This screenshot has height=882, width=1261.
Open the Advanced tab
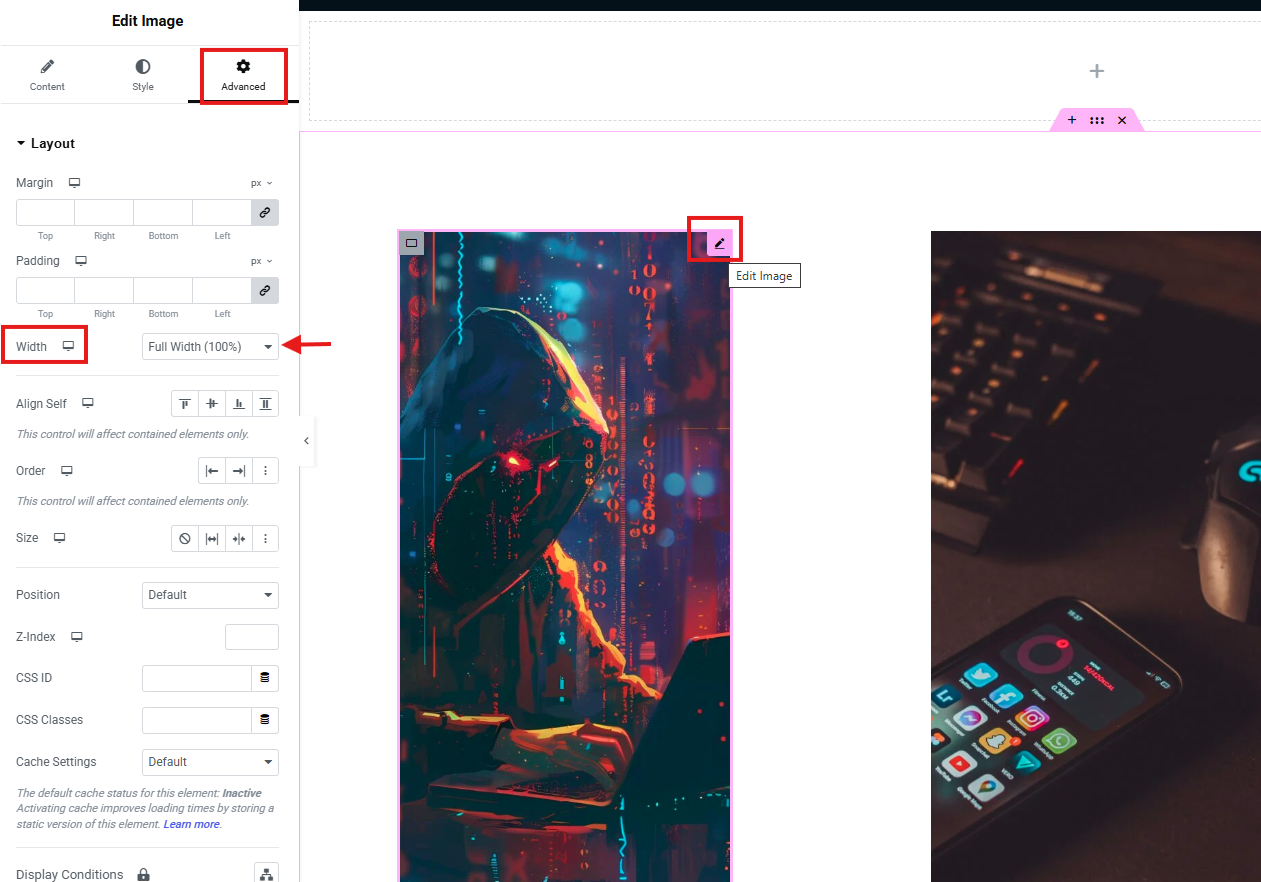243,75
